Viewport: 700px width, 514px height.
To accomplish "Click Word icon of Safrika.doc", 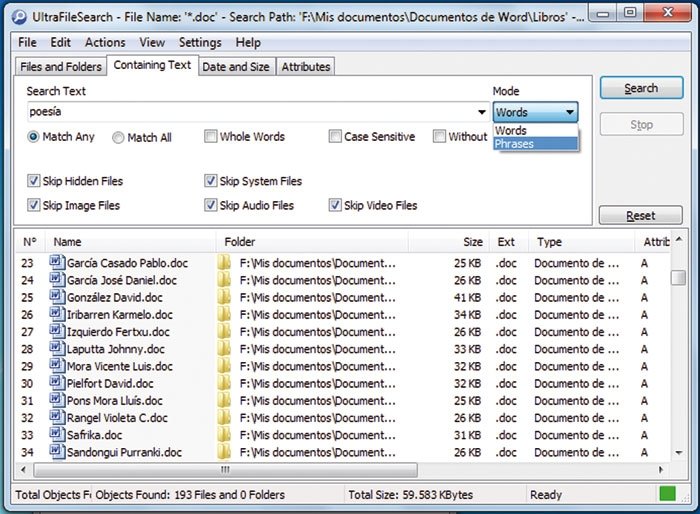I will [x=57, y=434].
